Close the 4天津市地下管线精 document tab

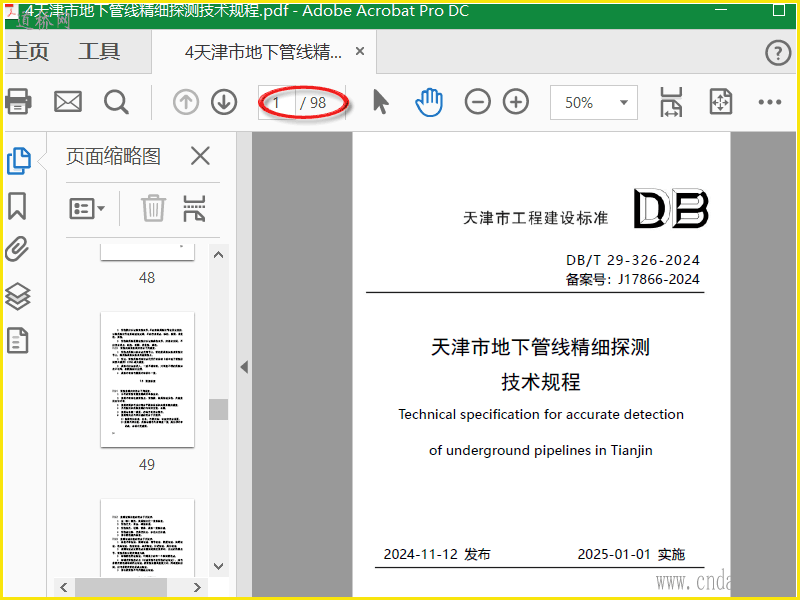click(x=360, y=51)
